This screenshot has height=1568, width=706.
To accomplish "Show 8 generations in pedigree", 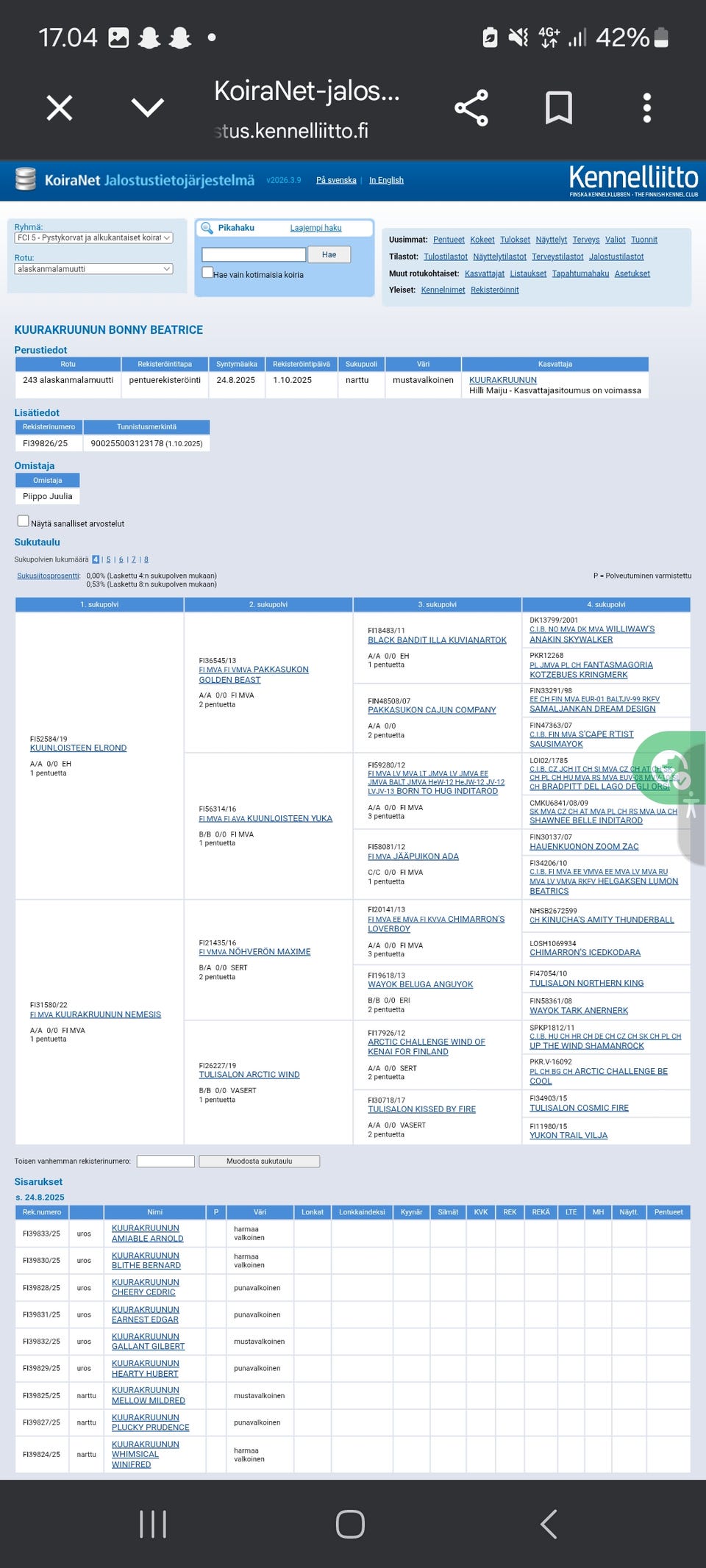I will click(146, 559).
